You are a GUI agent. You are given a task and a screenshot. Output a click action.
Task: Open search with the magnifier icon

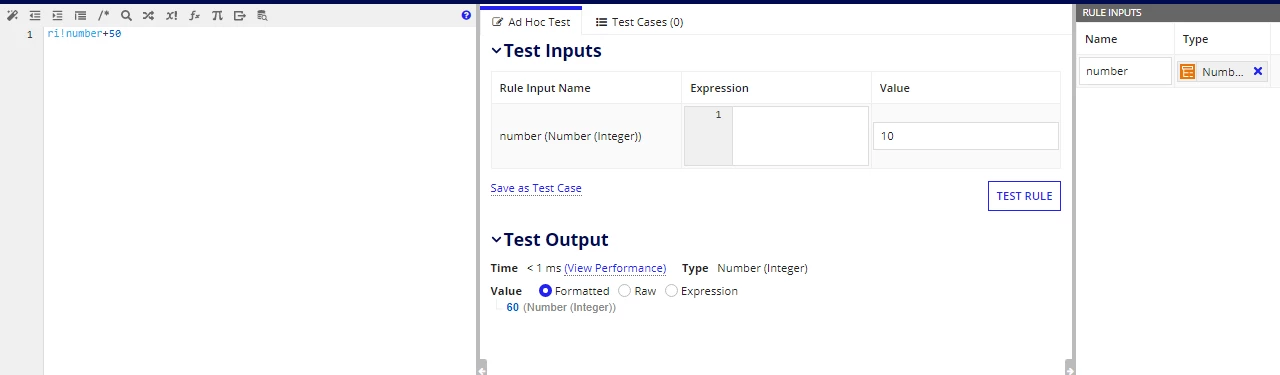tap(126, 16)
